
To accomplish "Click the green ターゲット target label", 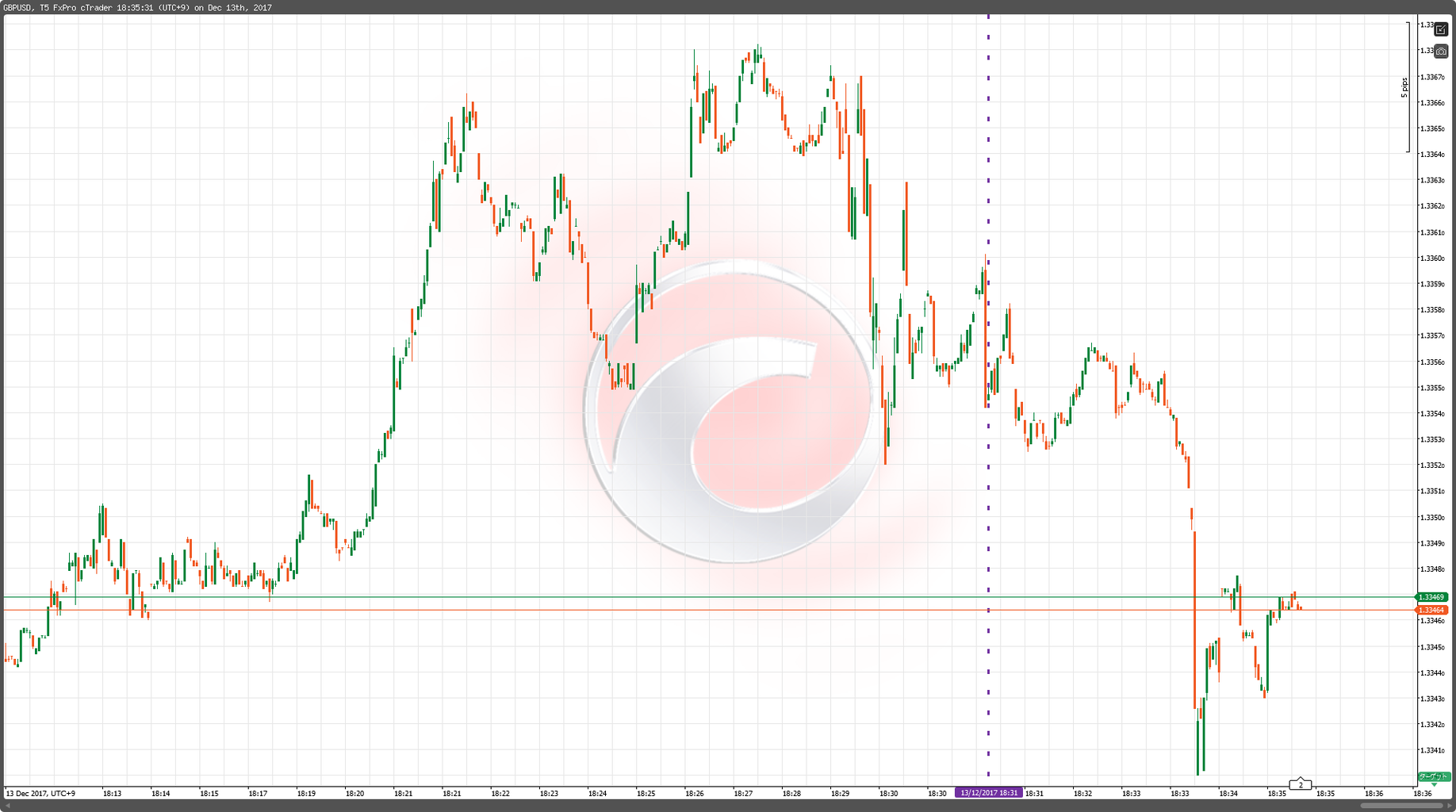I will (1434, 777).
